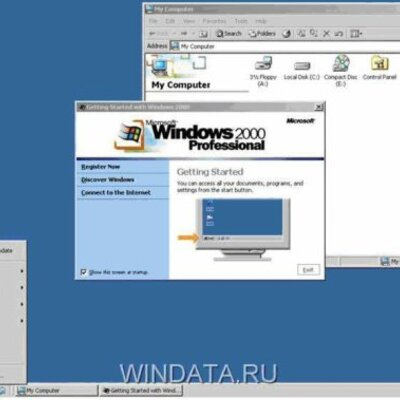Open the Views button in My Computer toolbar
400x400 pixels.
pos(356,34)
